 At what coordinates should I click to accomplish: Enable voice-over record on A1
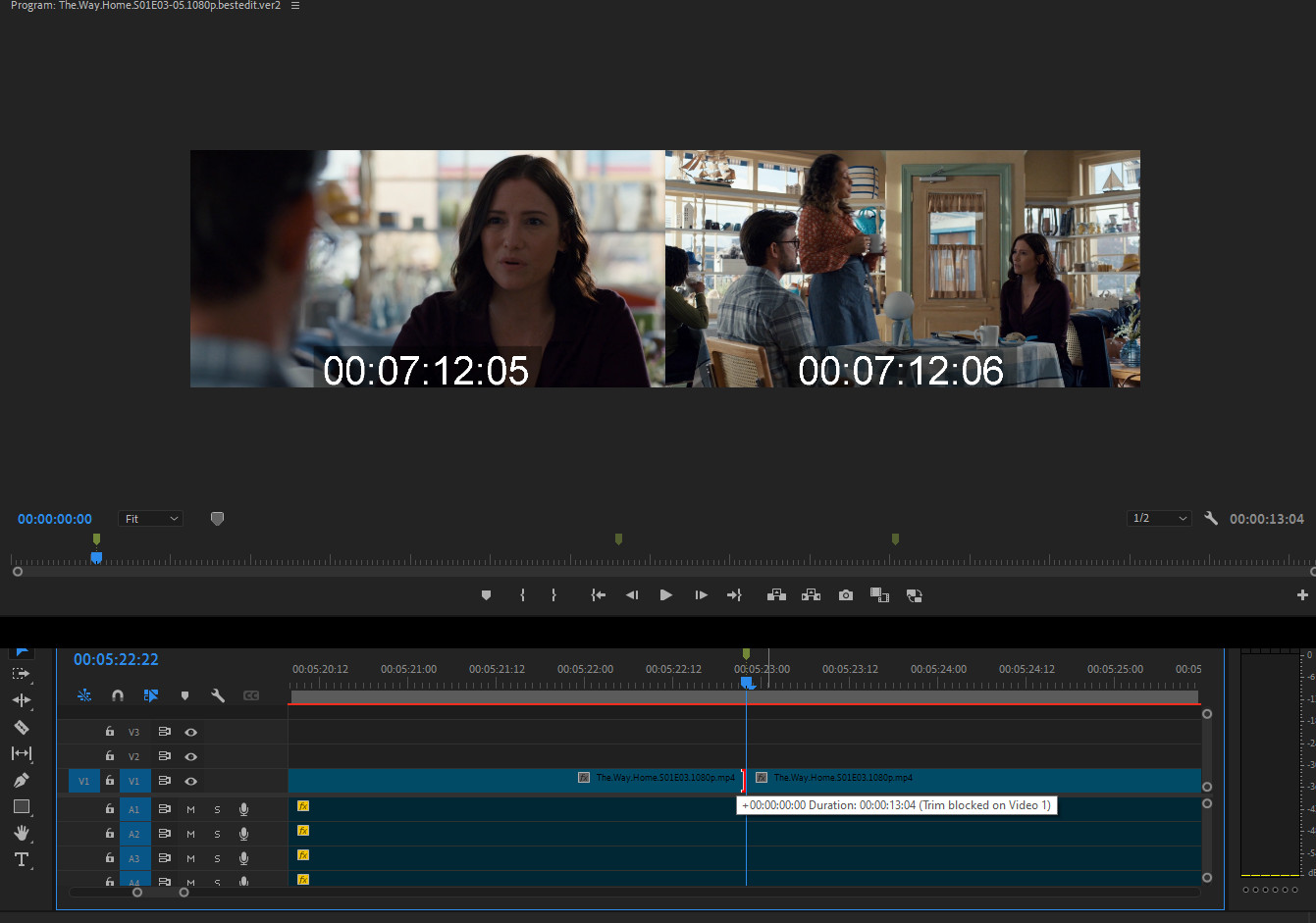click(243, 809)
